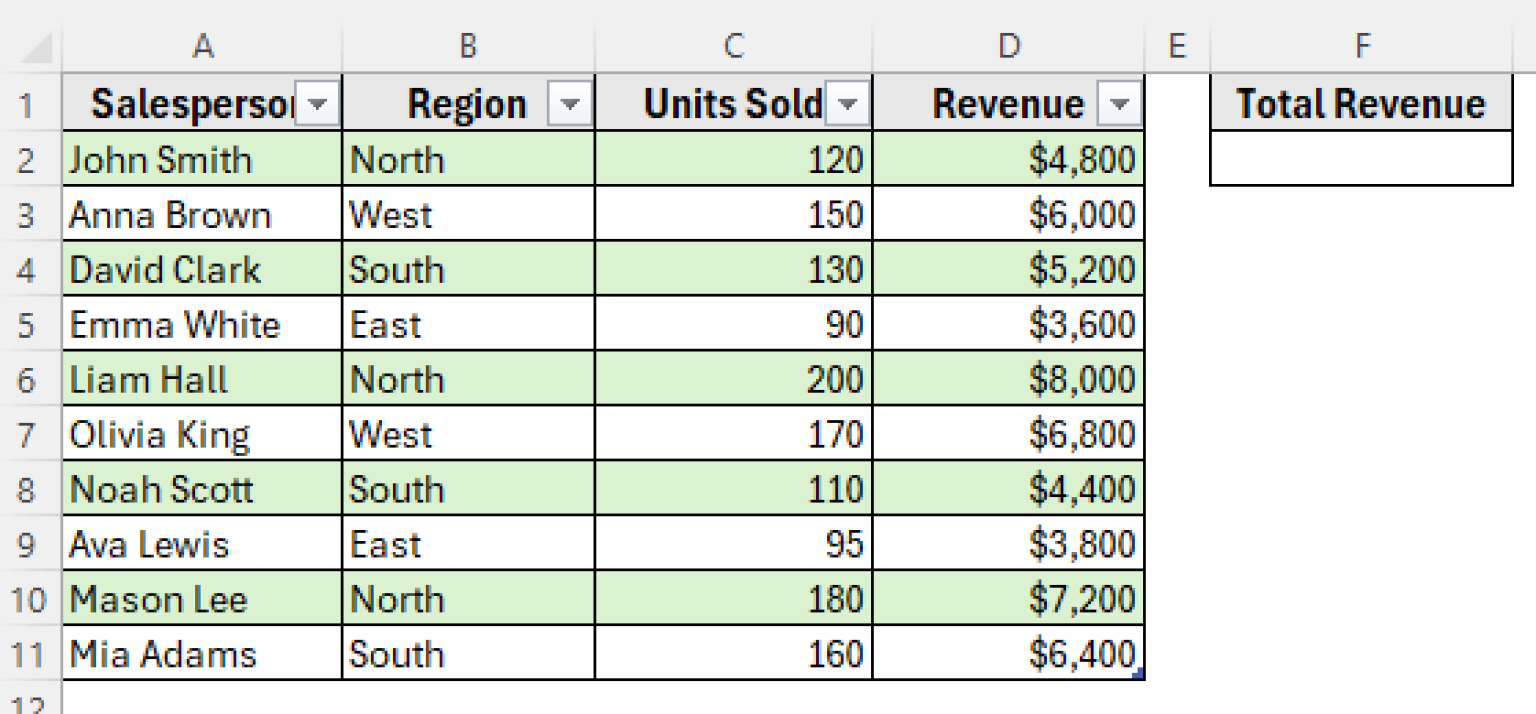Expand the Units Sold filter dropdown

click(x=848, y=104)
